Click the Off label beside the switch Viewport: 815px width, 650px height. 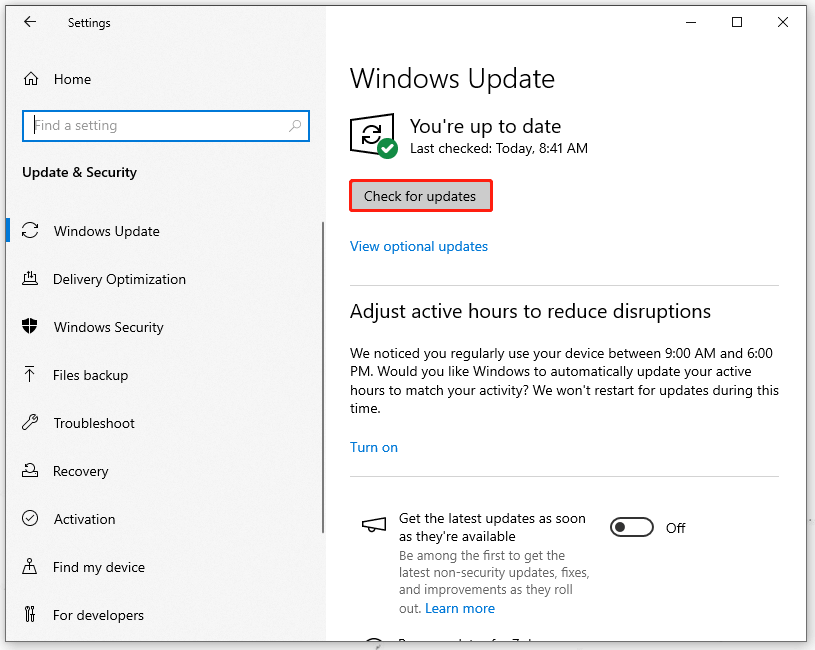click(x=676, y=528)
